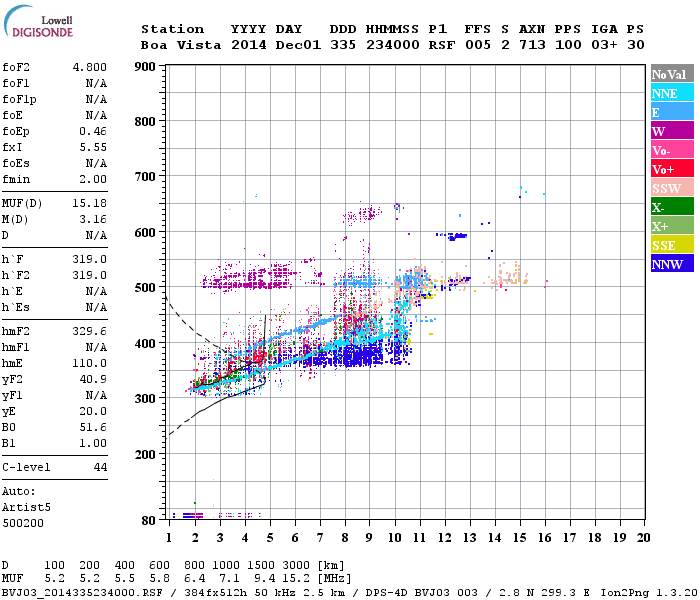This screenshot has height=600, width=700.
Task: Click the yE value 20.0
Action: 93,412
